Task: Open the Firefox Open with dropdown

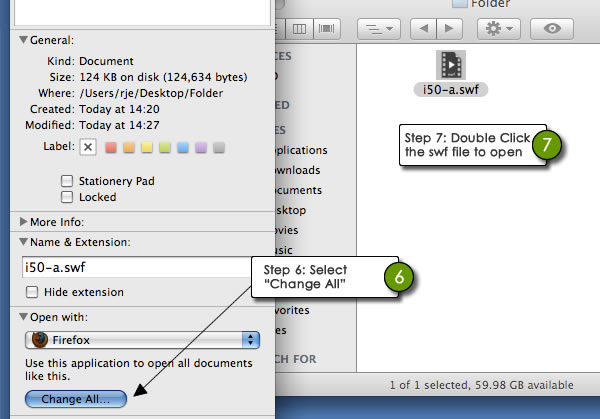Action: pyautogui.click(x=142, y=340)
